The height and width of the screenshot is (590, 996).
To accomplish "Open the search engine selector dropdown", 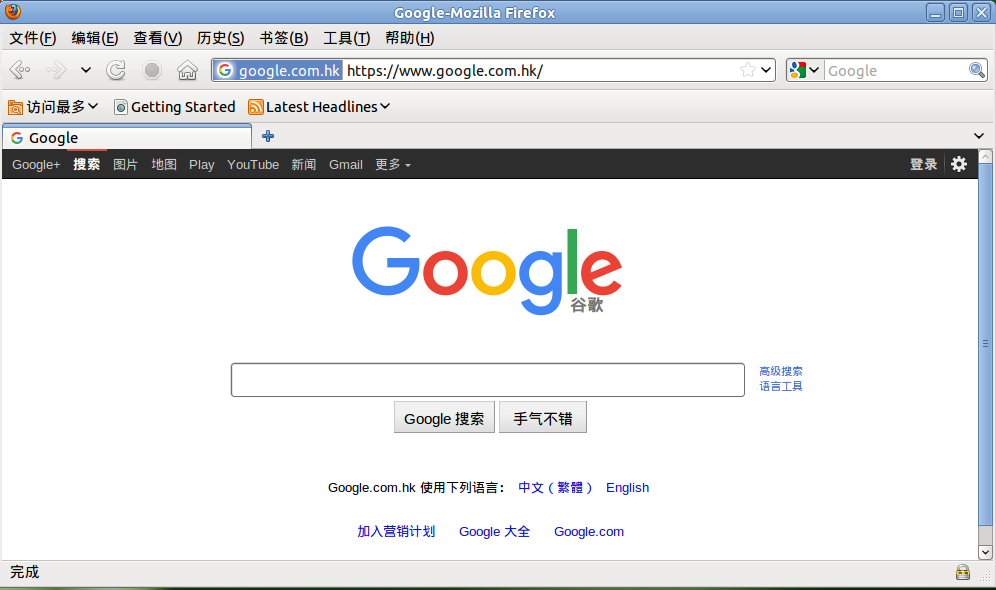I will point(805,70).
